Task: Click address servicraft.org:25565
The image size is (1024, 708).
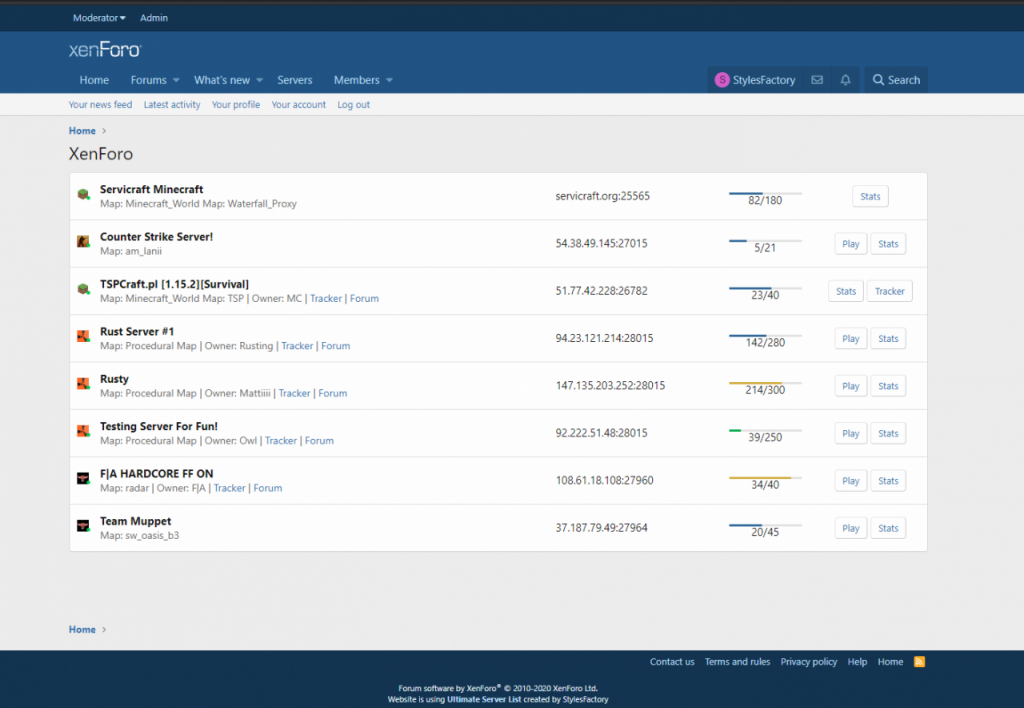Action: point(603,196)
